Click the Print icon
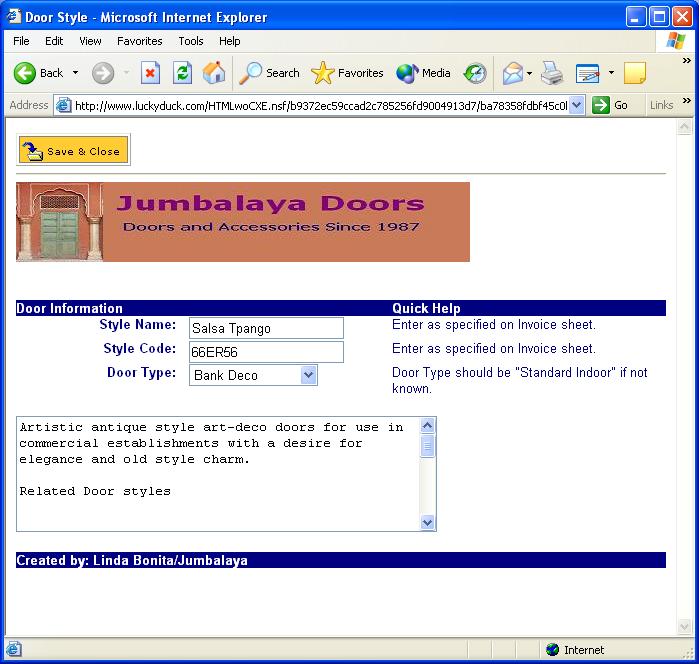 [552, 73]
